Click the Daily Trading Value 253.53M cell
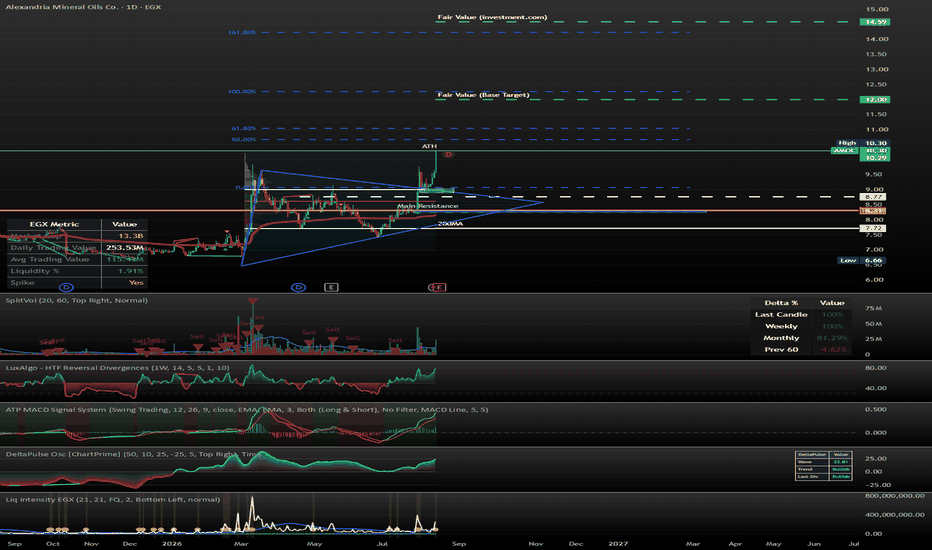 [124, 247]
